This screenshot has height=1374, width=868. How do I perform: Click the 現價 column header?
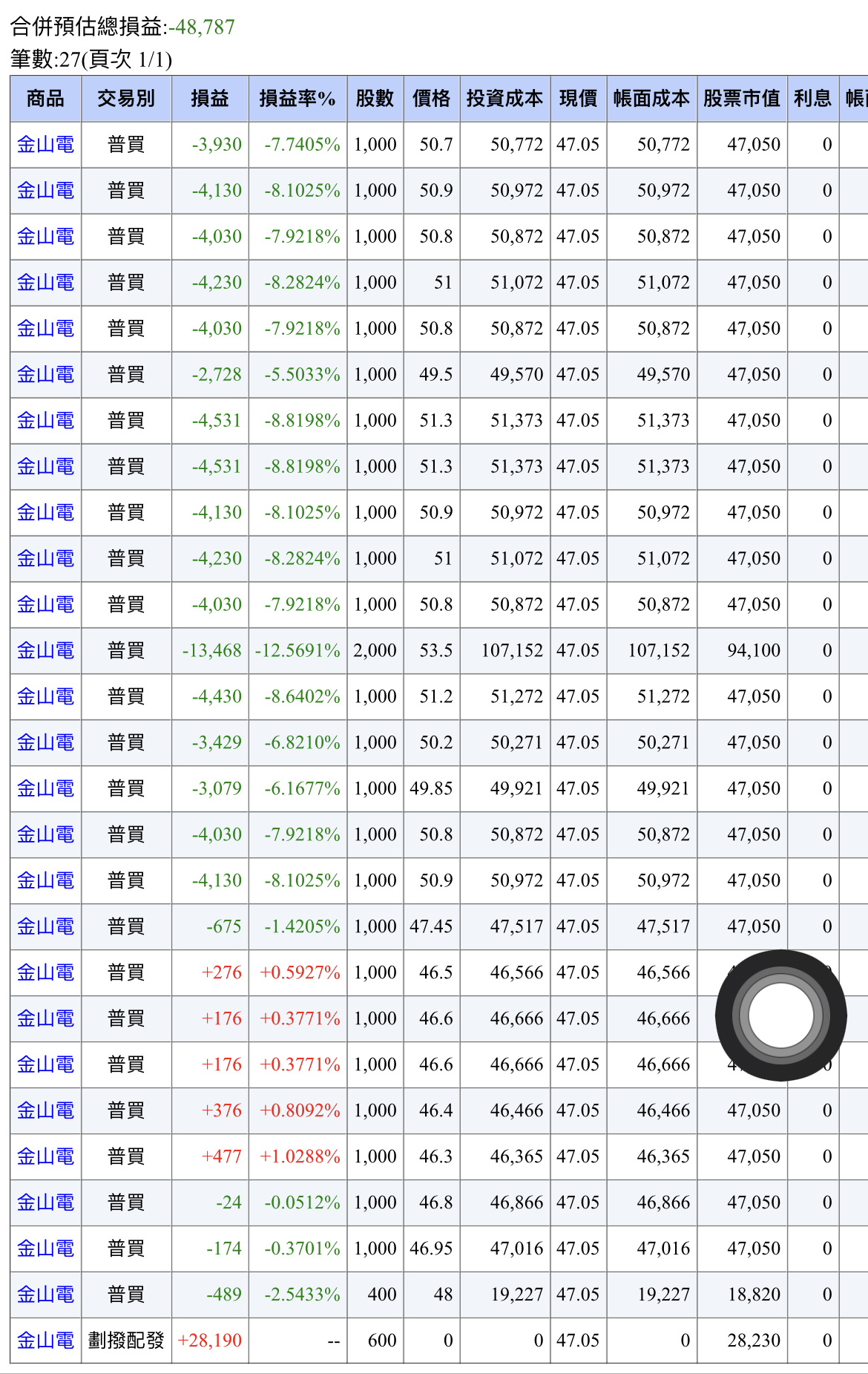coord(578,99)
